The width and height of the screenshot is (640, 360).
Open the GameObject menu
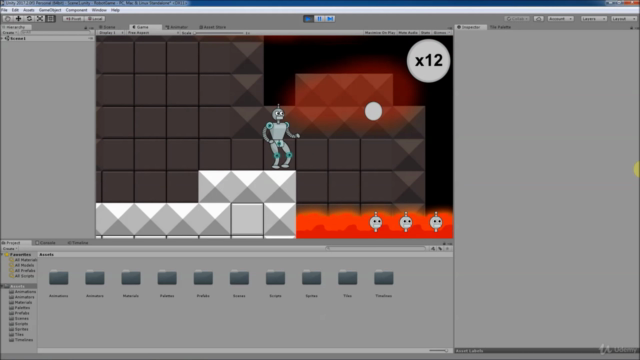[50, 10]
